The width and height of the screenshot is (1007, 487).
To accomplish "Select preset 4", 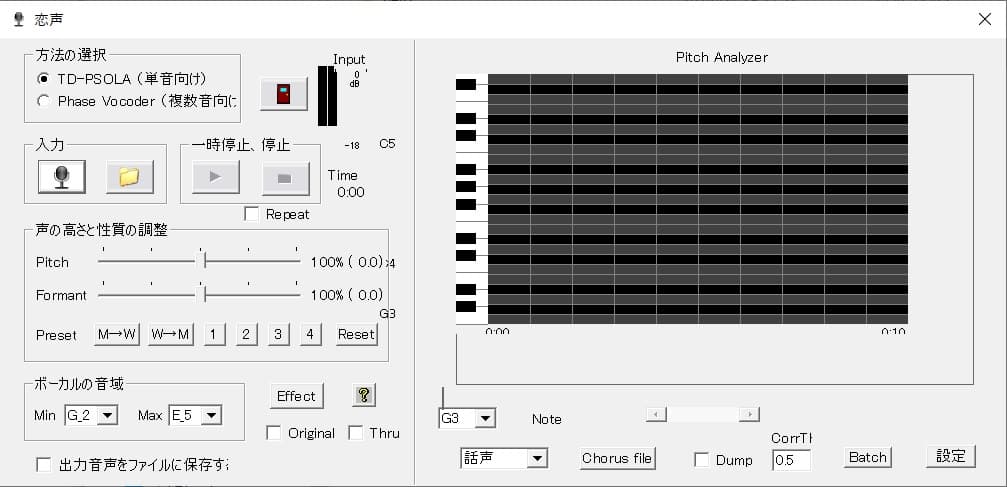I will (x=311, y=335).
